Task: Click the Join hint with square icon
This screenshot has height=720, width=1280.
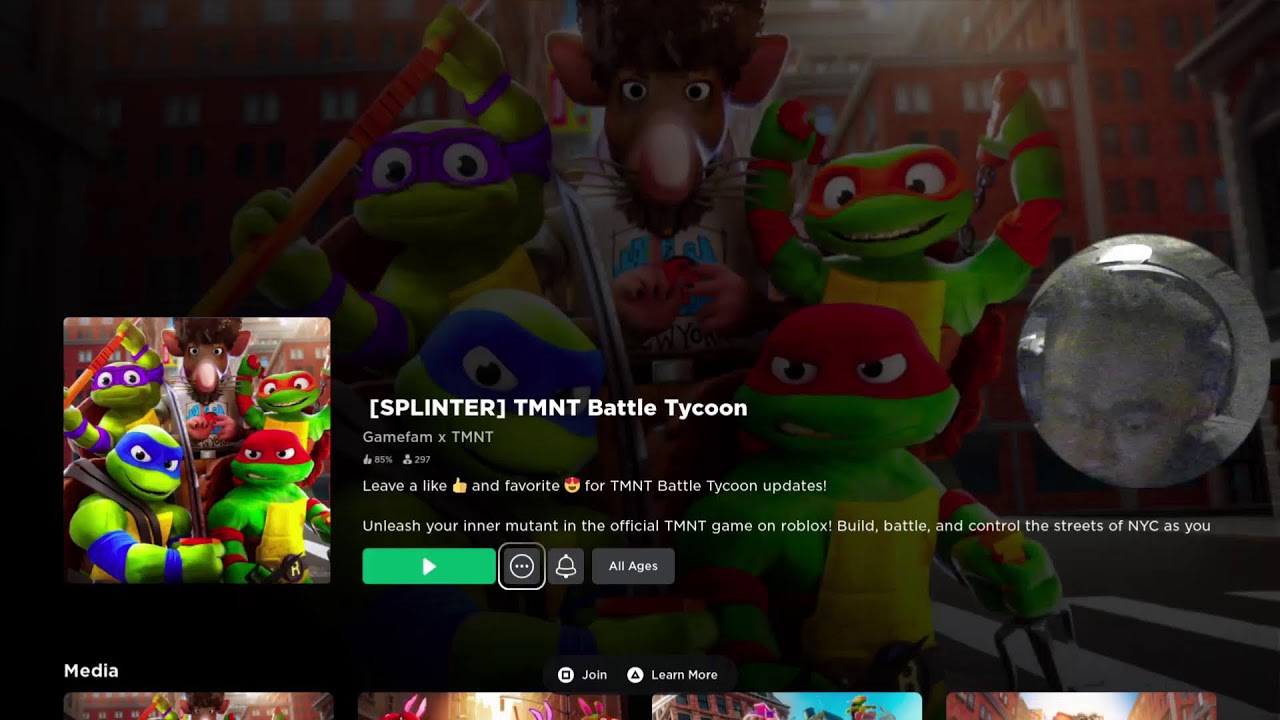Action: pos(583,675)
